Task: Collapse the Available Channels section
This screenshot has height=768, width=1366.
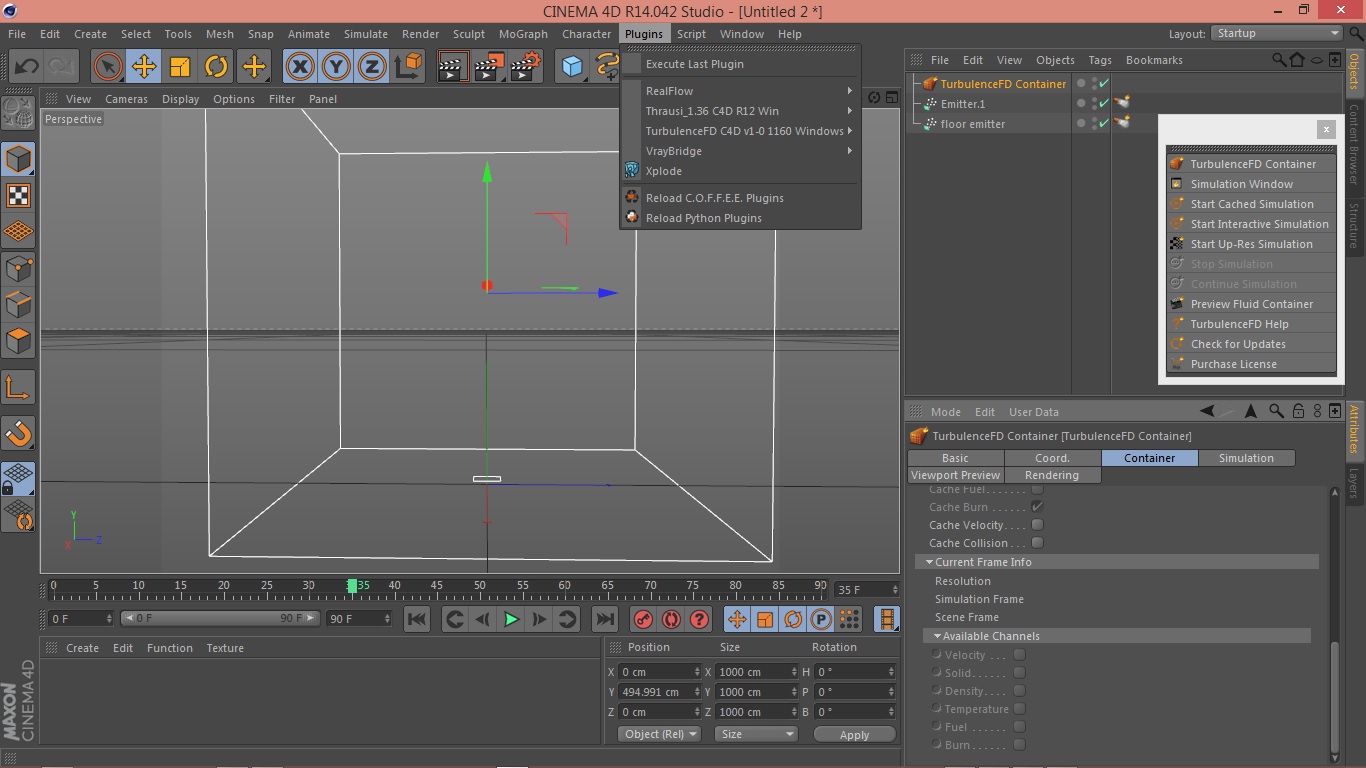Action: click(937, 636)
